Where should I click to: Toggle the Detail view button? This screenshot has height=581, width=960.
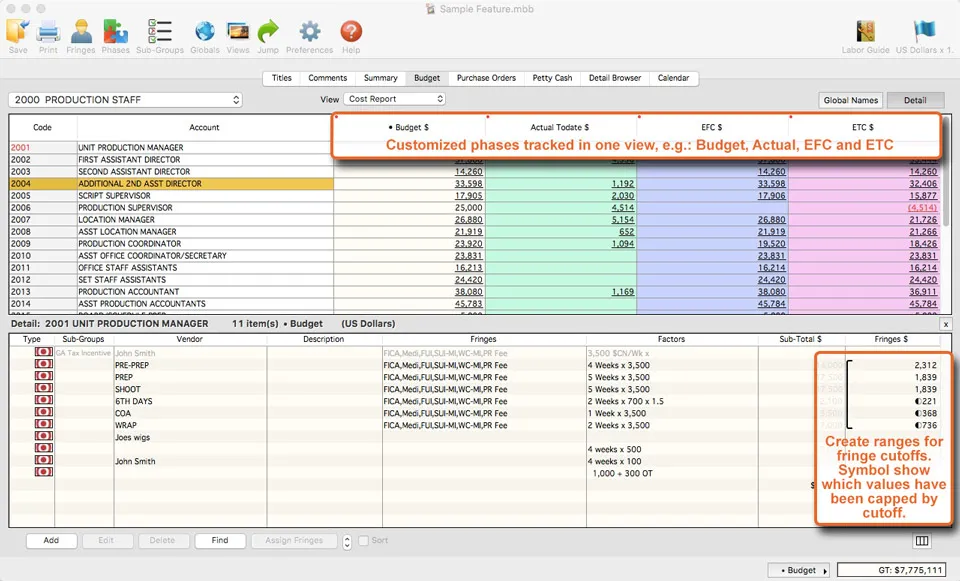coord(916,100)
